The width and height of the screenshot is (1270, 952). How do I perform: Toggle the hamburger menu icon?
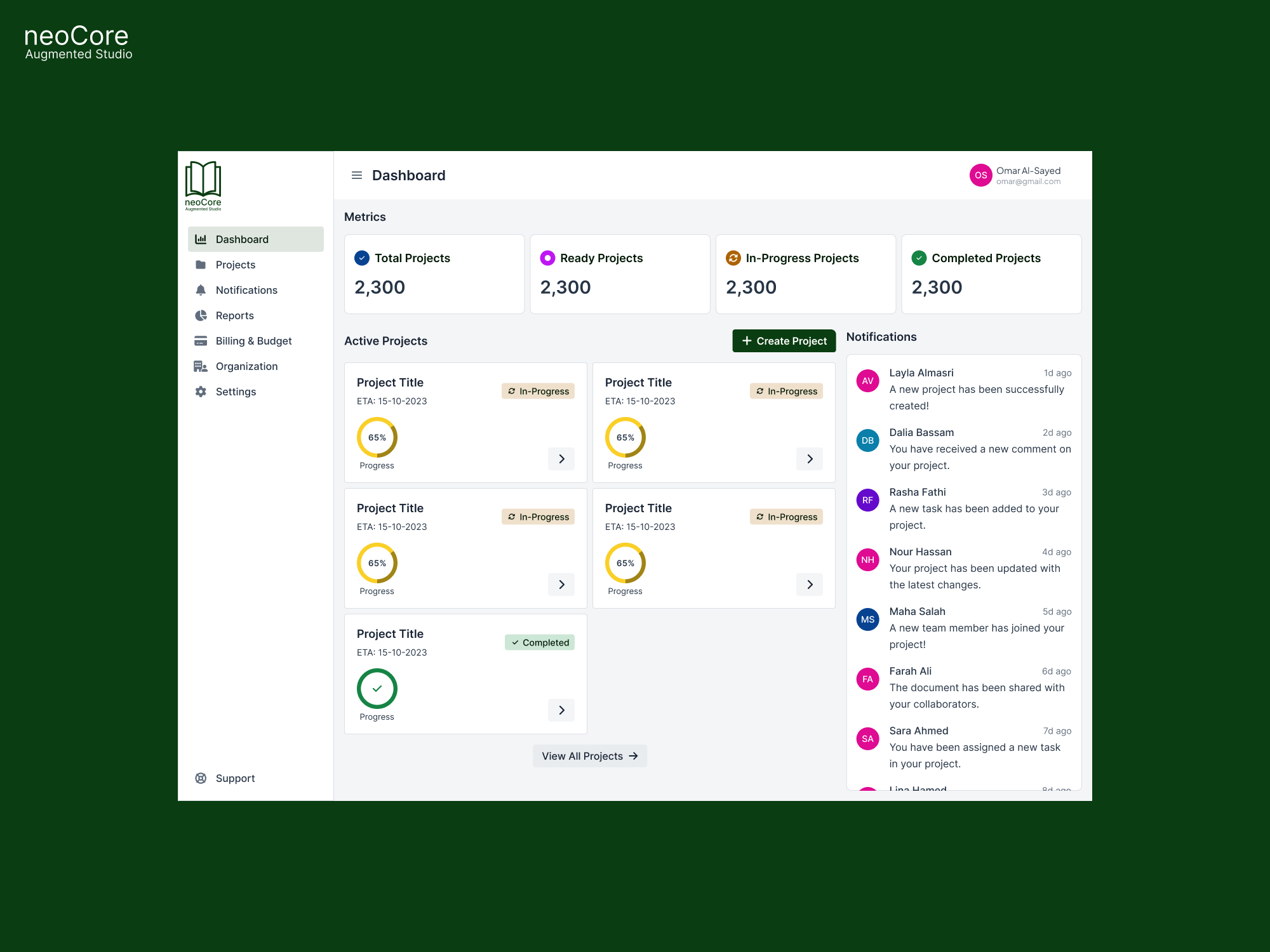click(x=357, y=175)
